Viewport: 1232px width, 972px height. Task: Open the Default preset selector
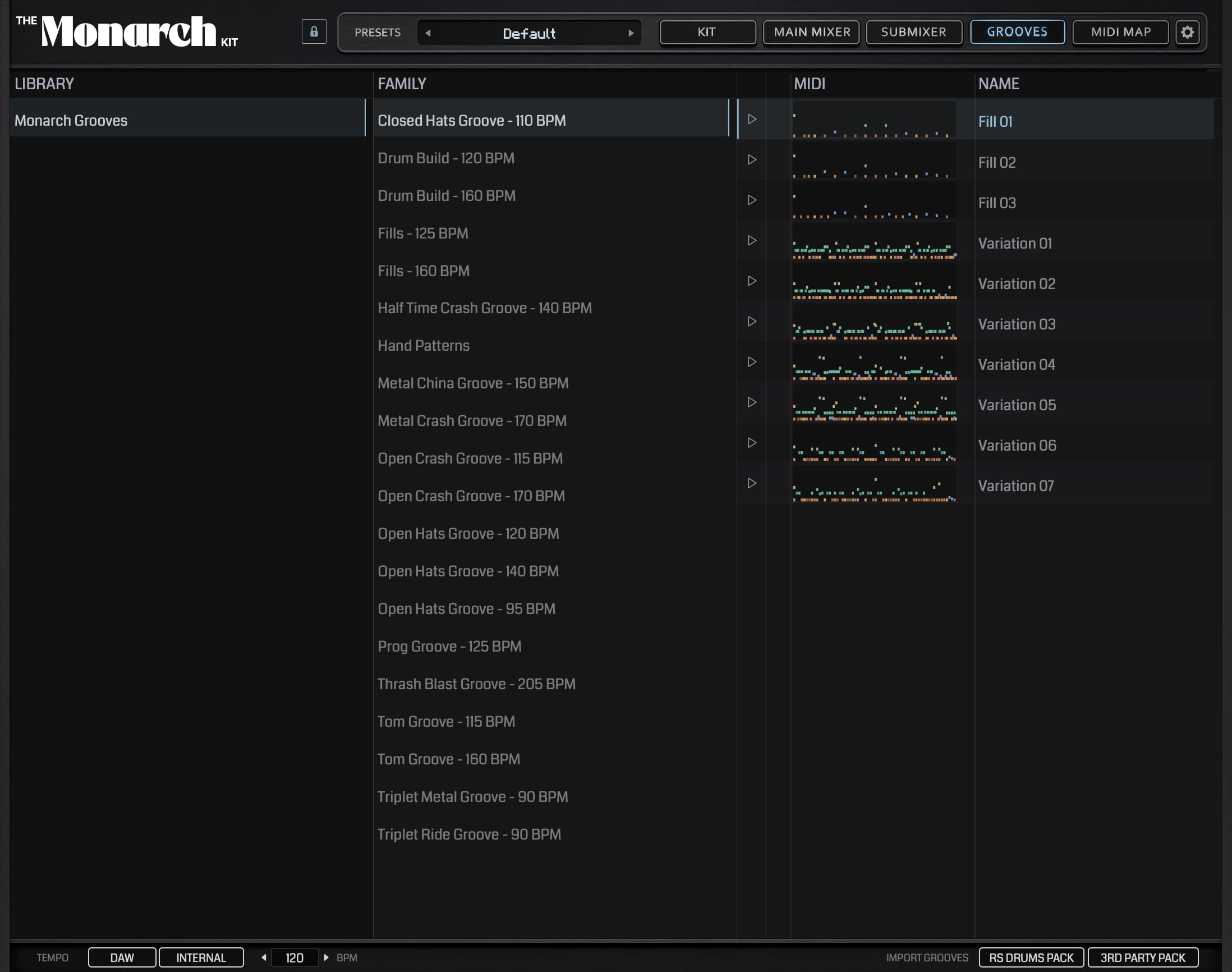click(x=529, y=33)
